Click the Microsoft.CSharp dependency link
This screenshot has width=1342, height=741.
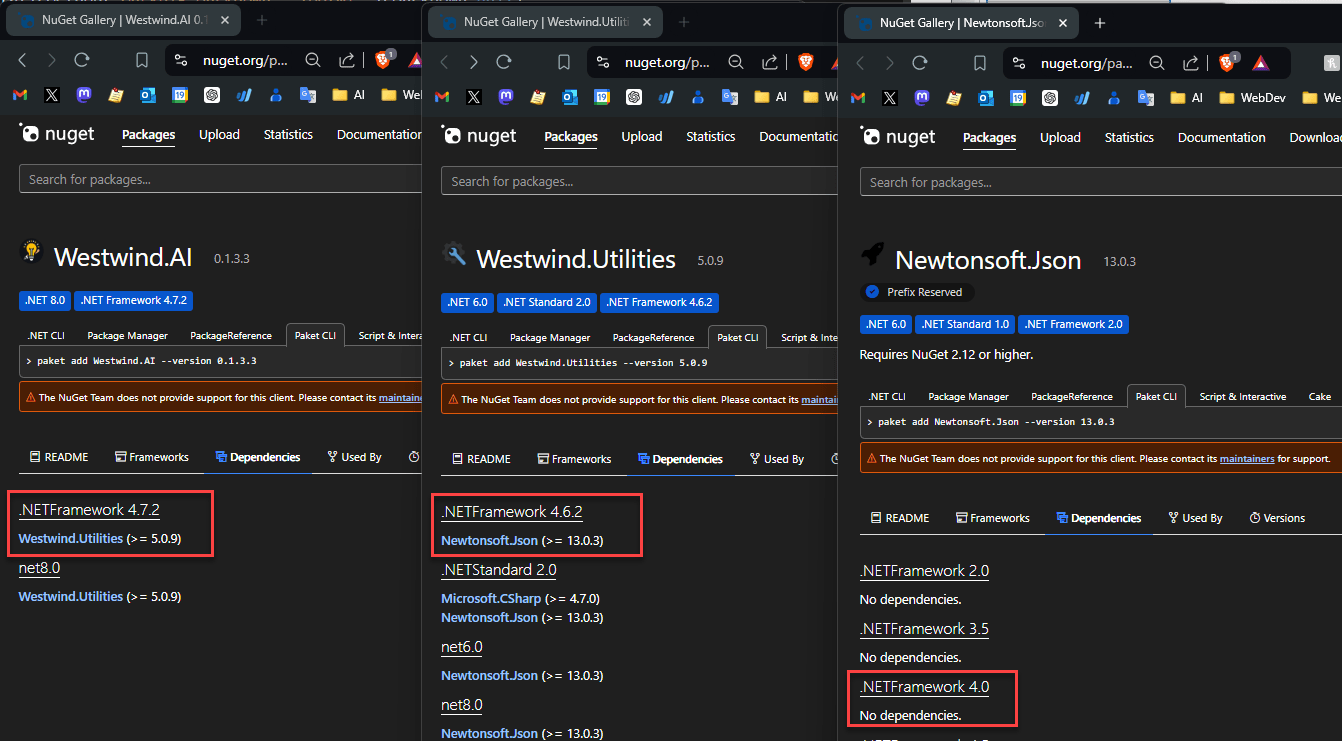pos(491,598)
